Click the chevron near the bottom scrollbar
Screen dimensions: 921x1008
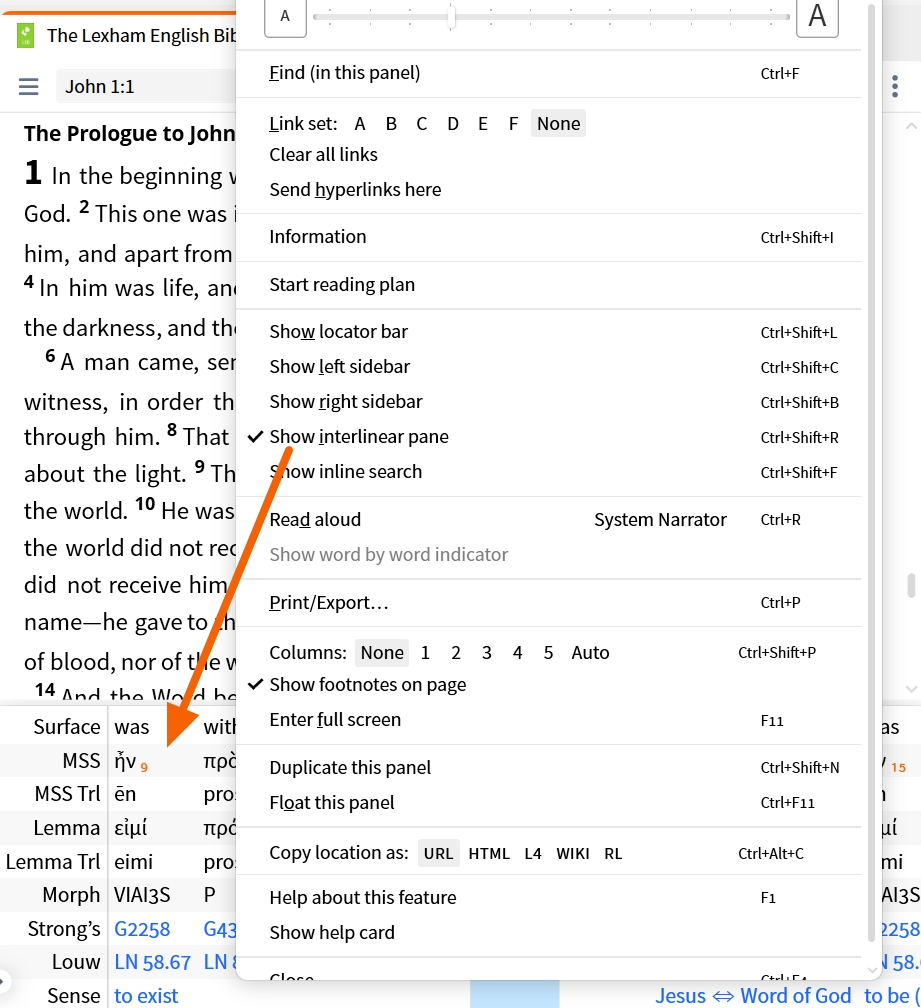tap(911, 689)
